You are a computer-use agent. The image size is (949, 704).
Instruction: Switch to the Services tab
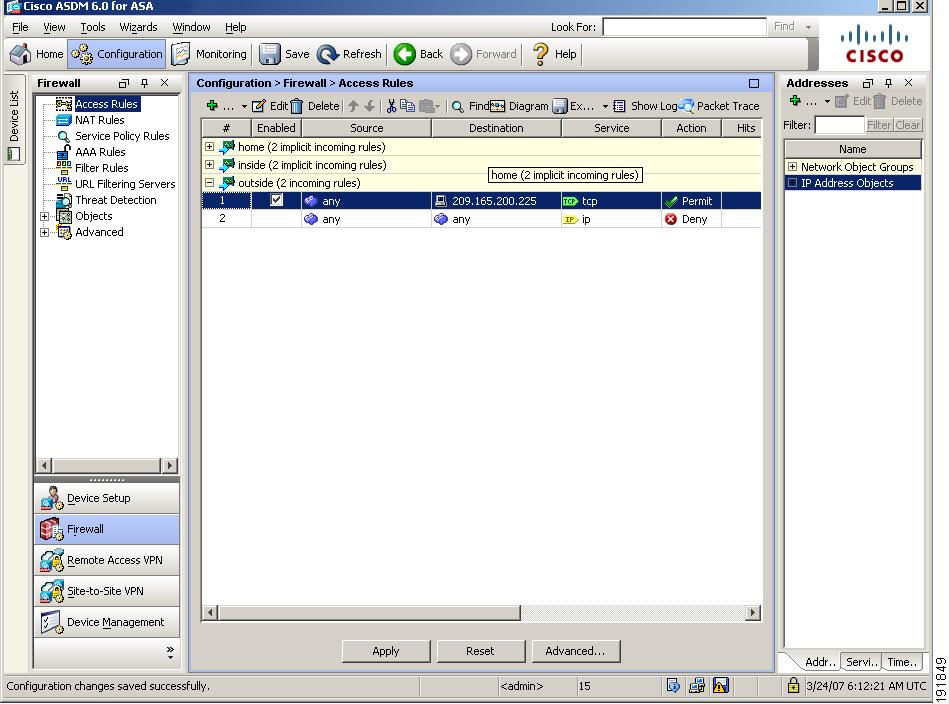(861, 662)
